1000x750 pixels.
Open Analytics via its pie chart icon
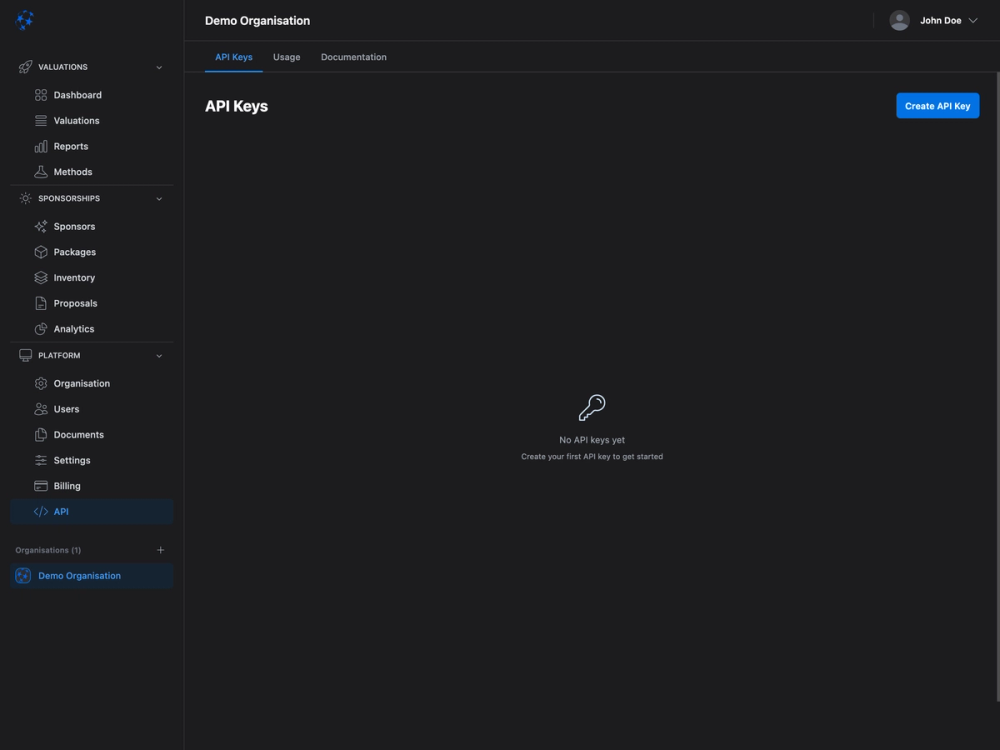40,328
